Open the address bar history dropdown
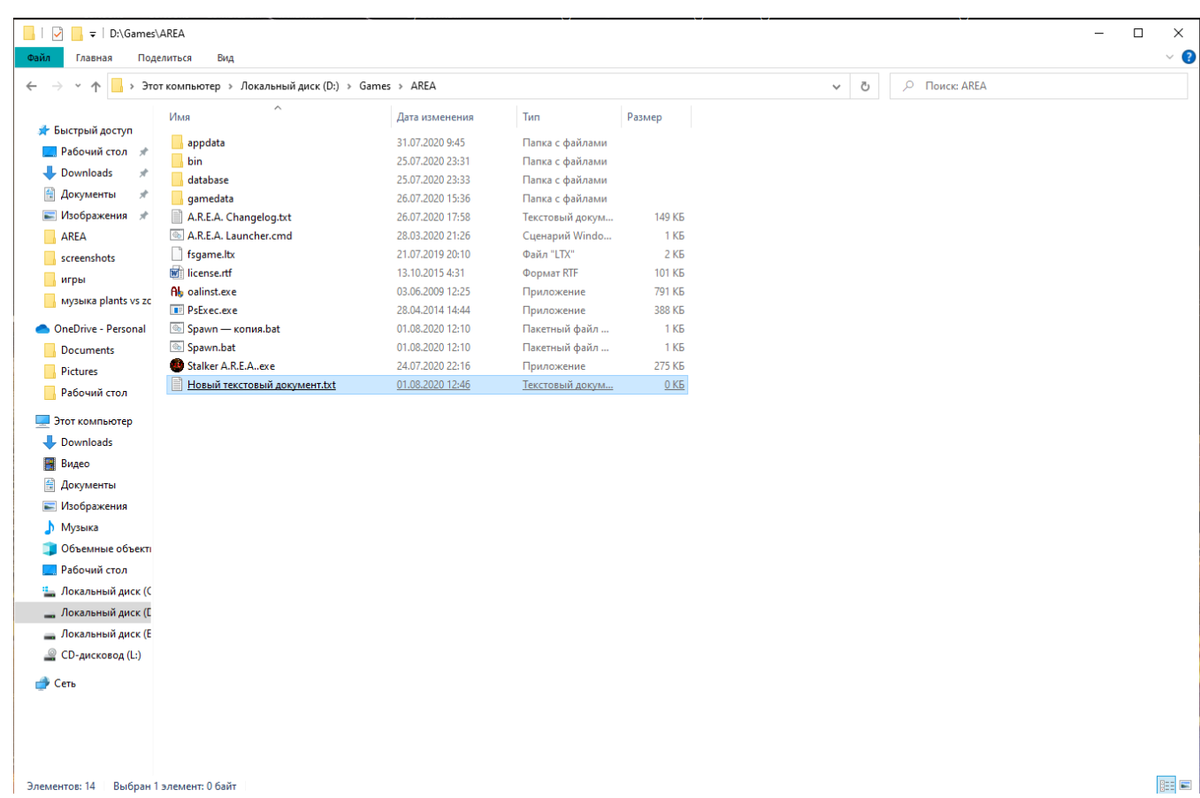Image resolution: width=1200 pixels, height=798 pixels. pos(837,86)
